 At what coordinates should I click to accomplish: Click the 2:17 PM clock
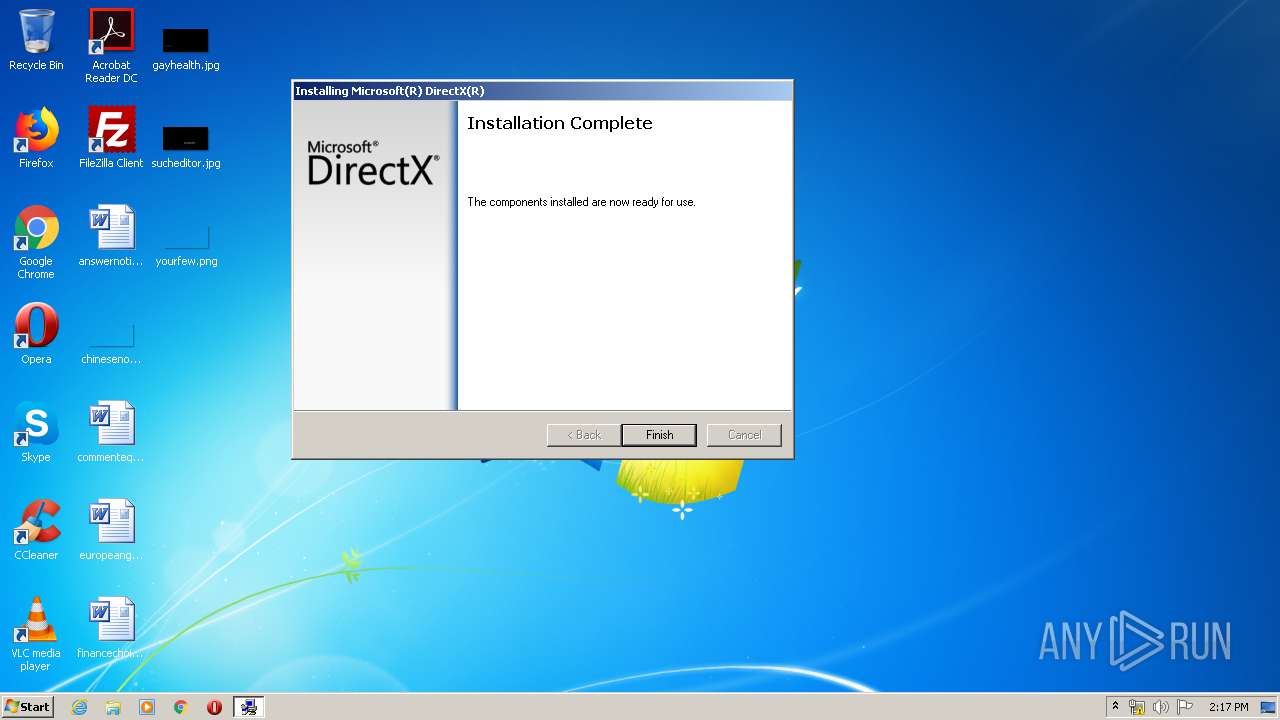pyautogui.click(x=1228, y=707)
